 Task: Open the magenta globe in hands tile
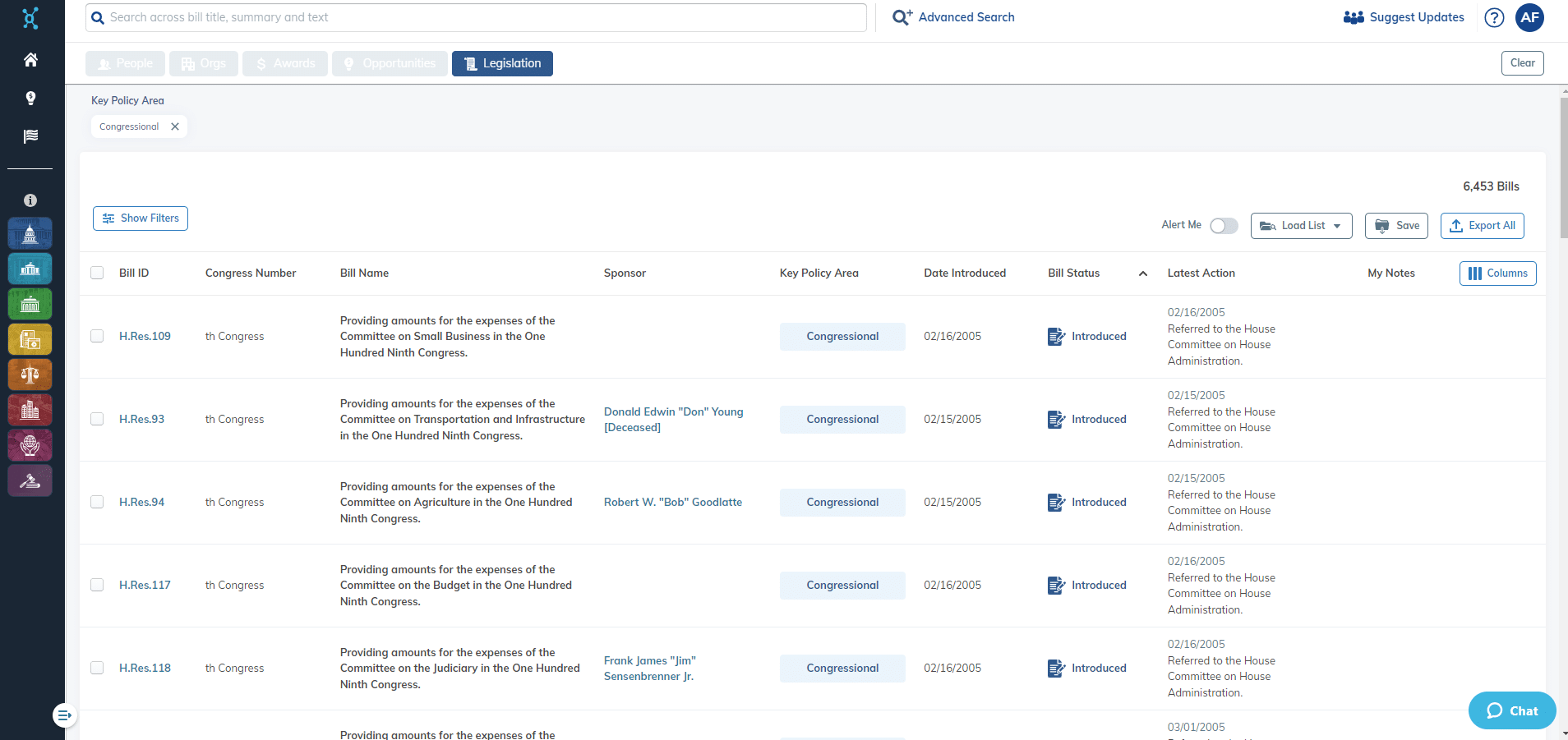(30, 446)
